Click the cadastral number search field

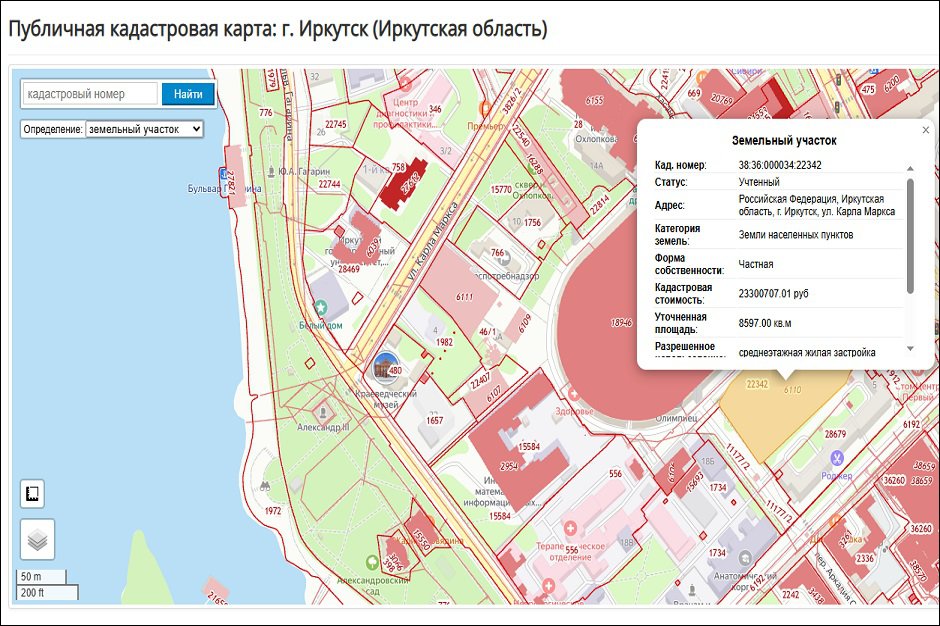click(90, 94)
